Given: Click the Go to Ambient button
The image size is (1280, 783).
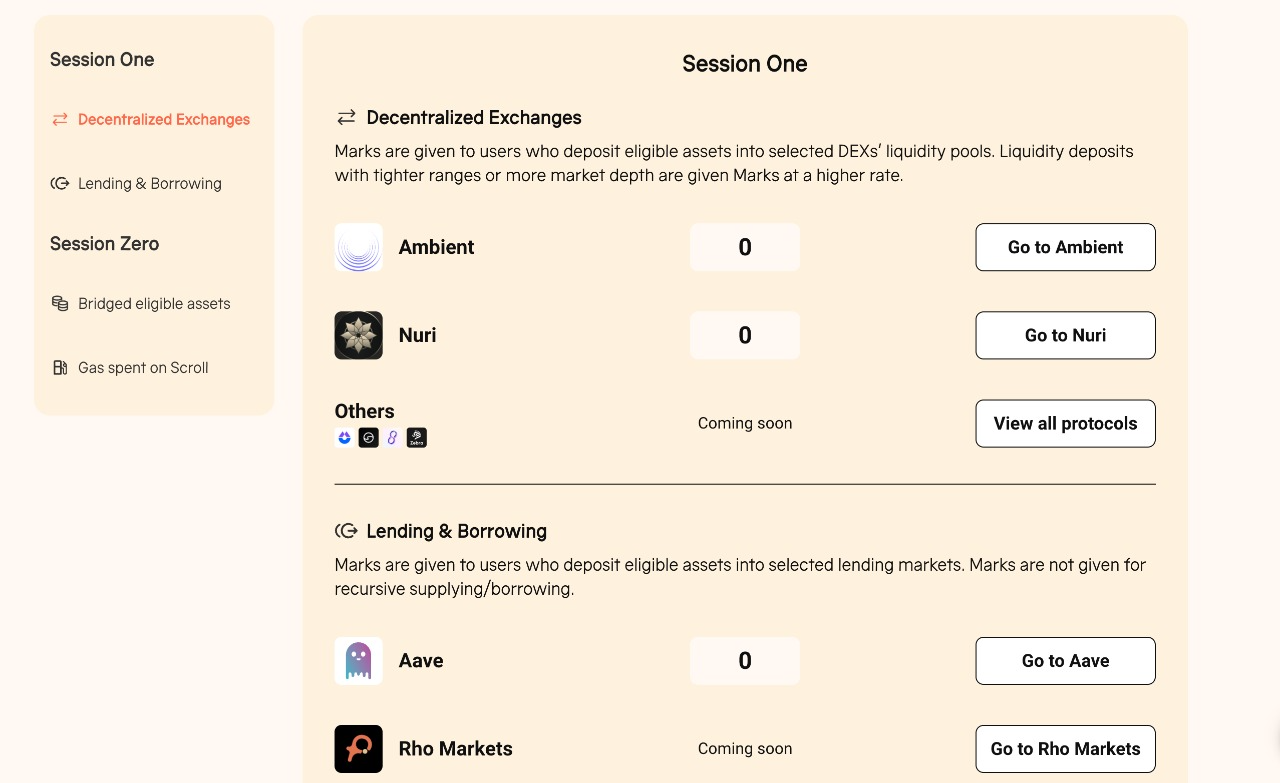Looking at the screenshot, I should coord(1065,247).
